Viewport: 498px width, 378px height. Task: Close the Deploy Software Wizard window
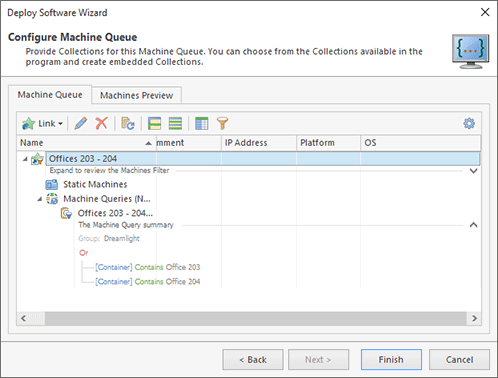(x=485, y=12)
